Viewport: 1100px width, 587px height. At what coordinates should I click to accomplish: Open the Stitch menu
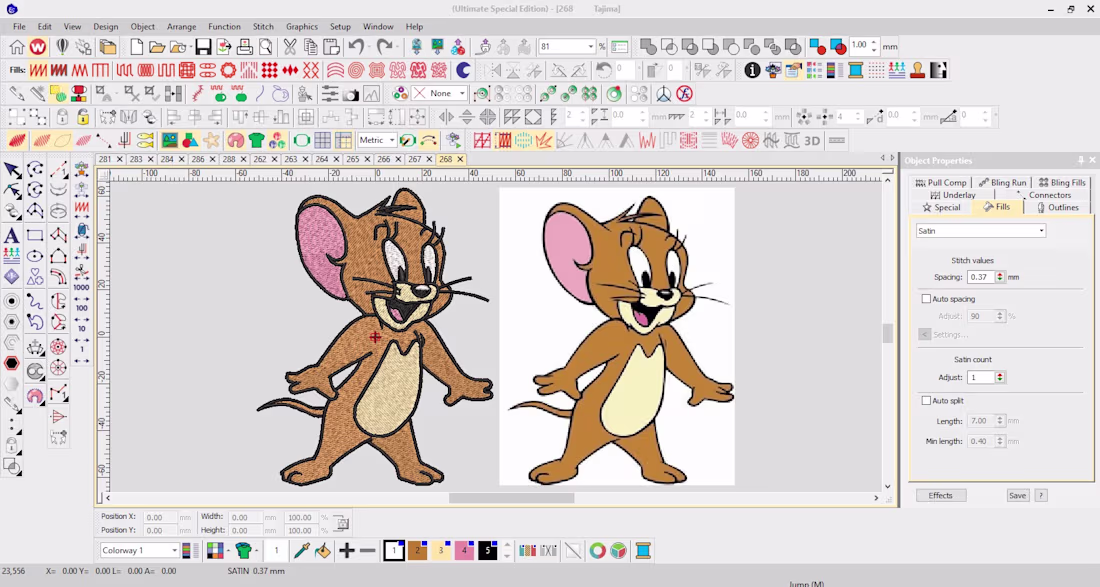[x=263, y=27]
